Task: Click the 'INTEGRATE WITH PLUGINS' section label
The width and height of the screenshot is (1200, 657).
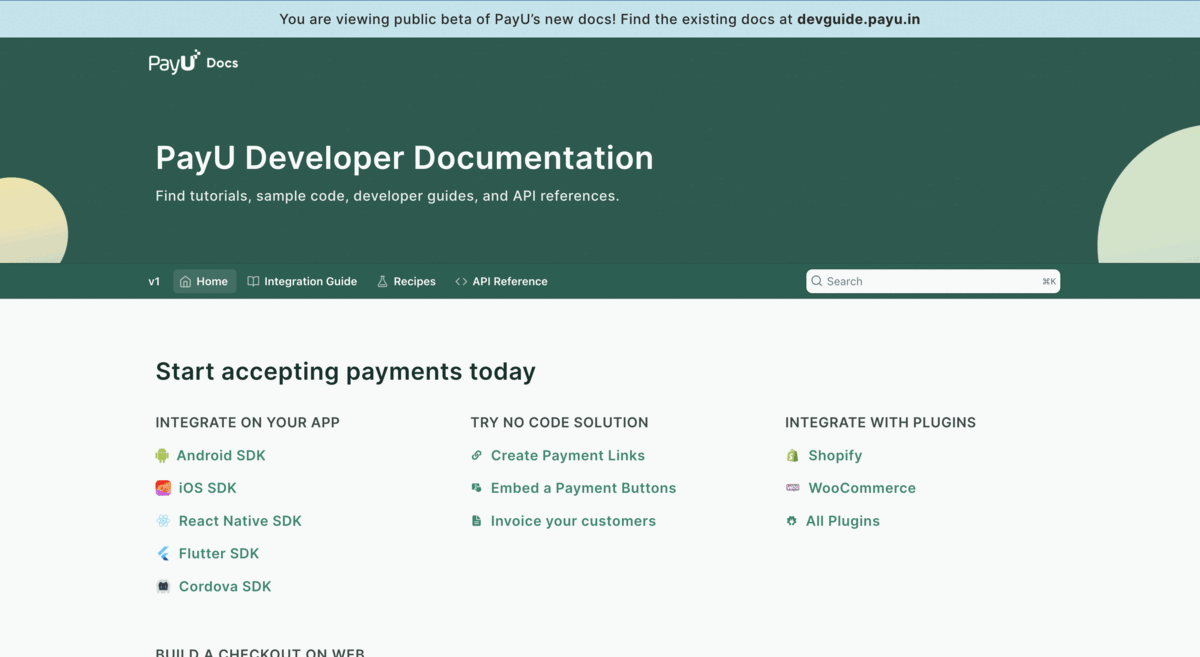Action: coord(880,423)
